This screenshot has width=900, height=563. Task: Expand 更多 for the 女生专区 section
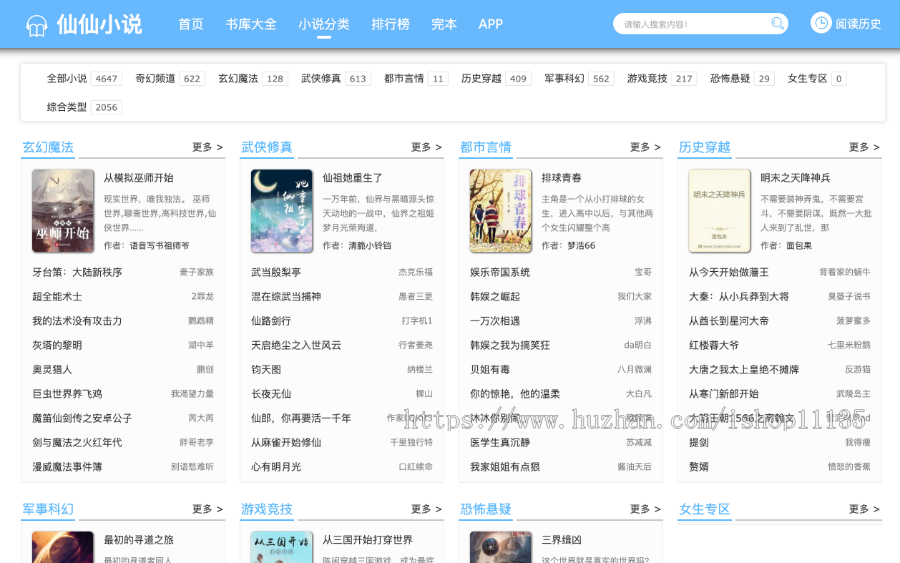(x=864, y=509)
